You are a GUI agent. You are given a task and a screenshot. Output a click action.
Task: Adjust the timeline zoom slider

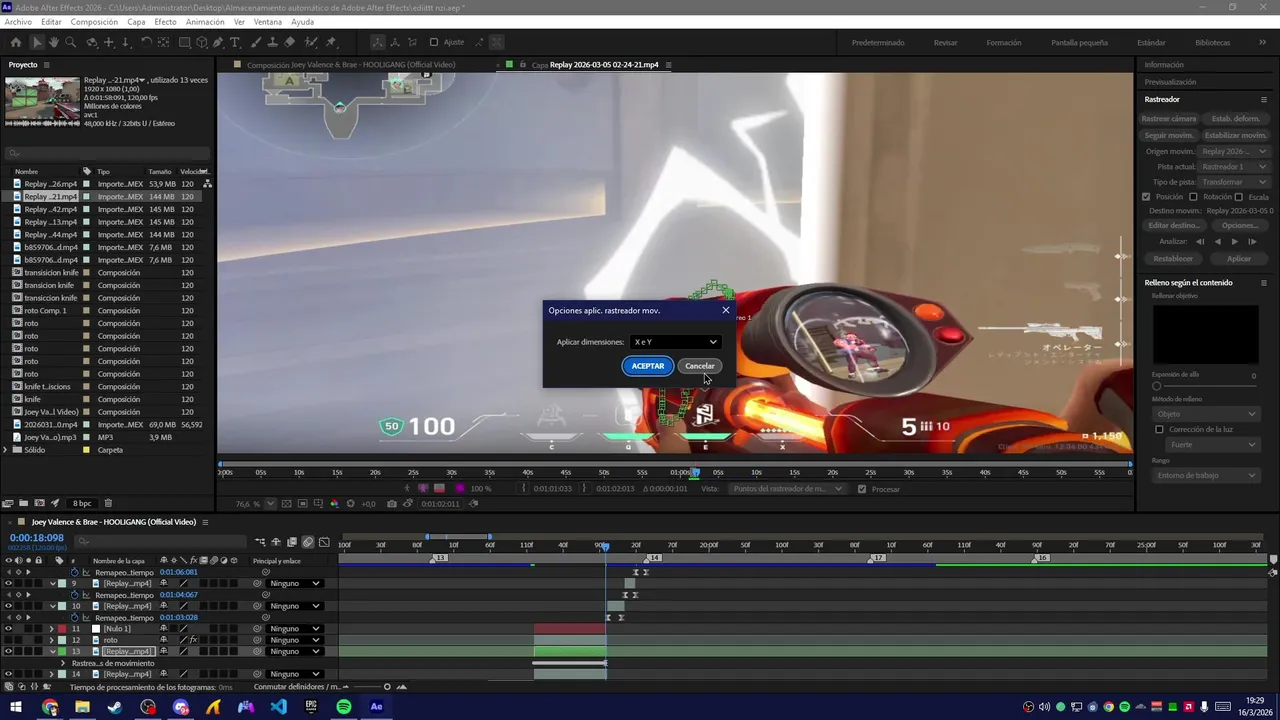click(x=387, y=687)
